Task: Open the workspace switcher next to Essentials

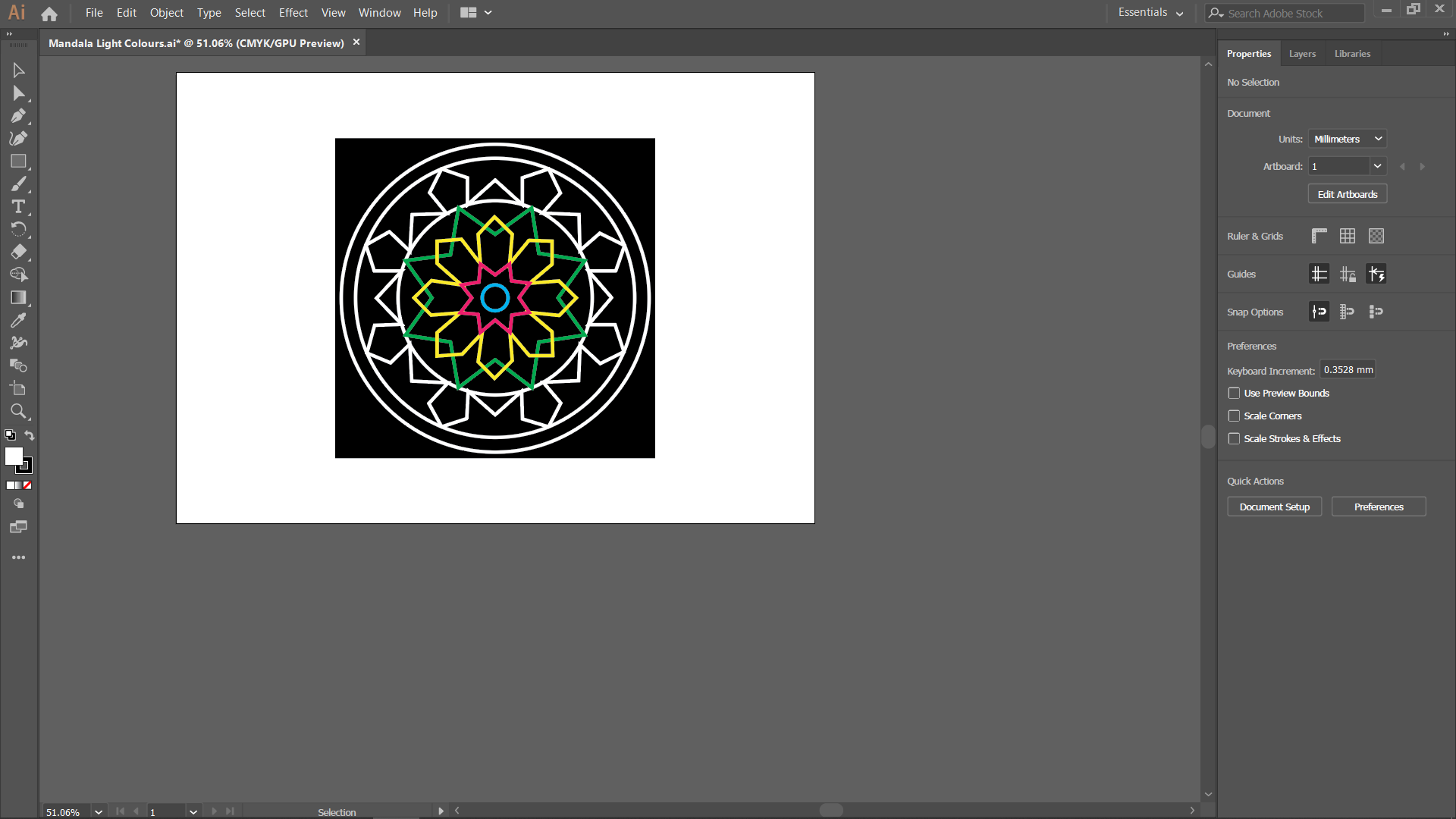Action: (x=1180, y=13)
